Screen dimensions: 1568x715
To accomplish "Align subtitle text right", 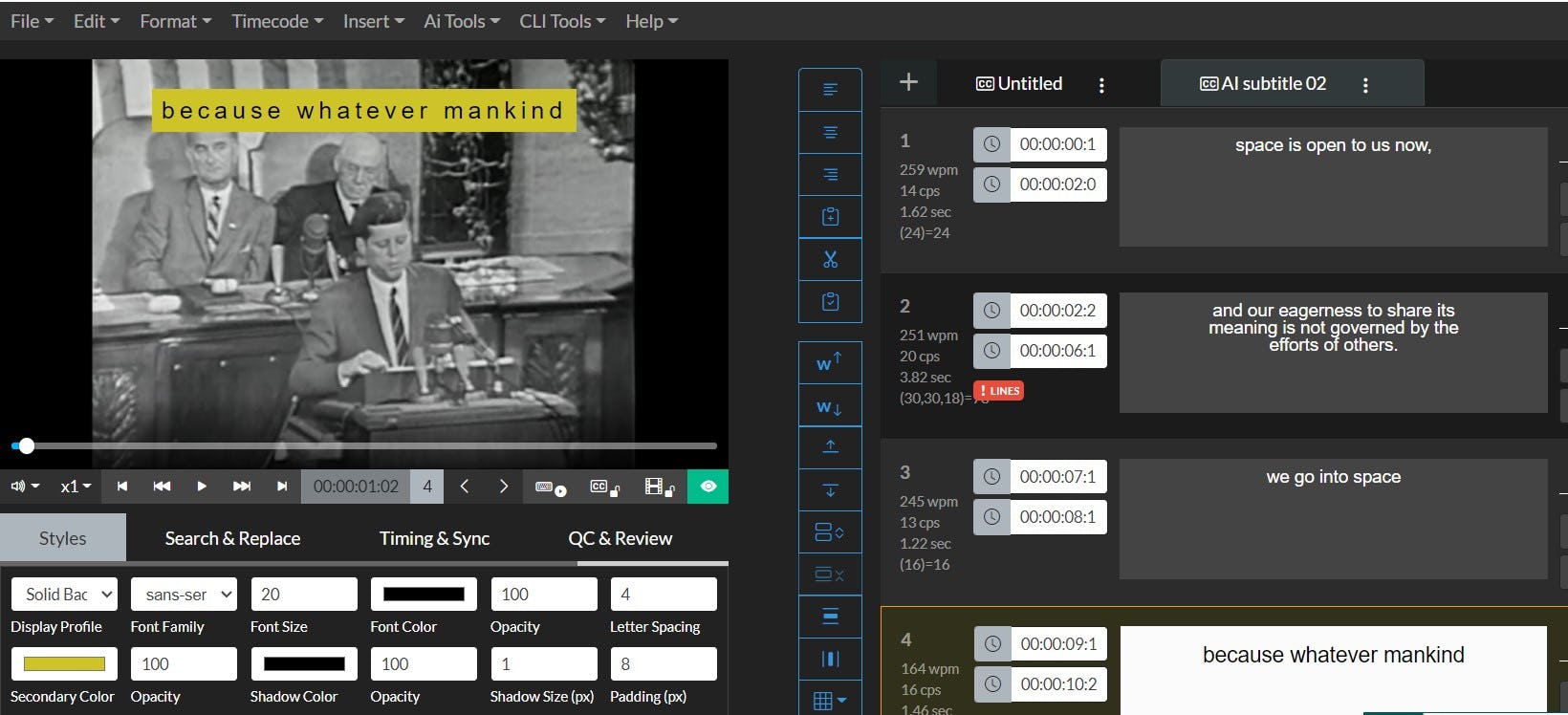I will [830, 174].
